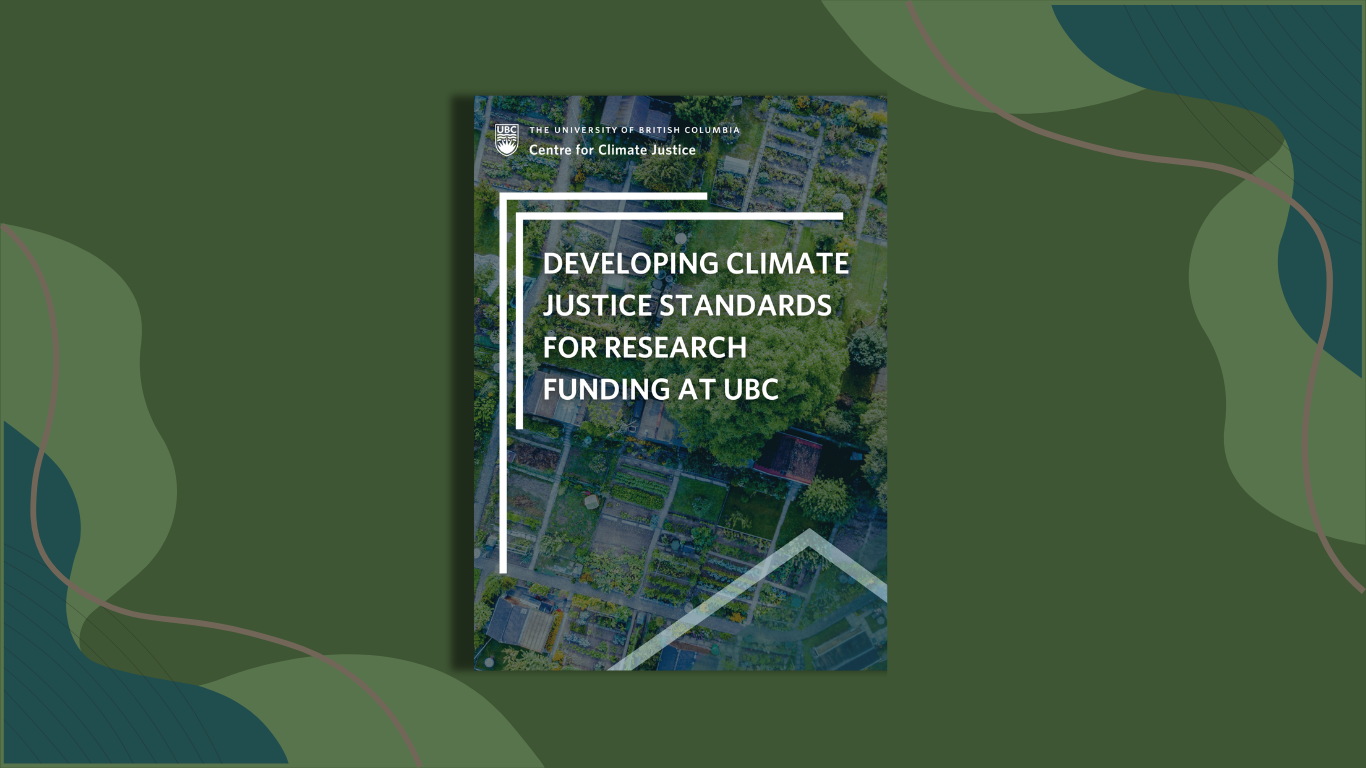Select the 'FOR RESEARCH' title line

[x=644, y=347]
